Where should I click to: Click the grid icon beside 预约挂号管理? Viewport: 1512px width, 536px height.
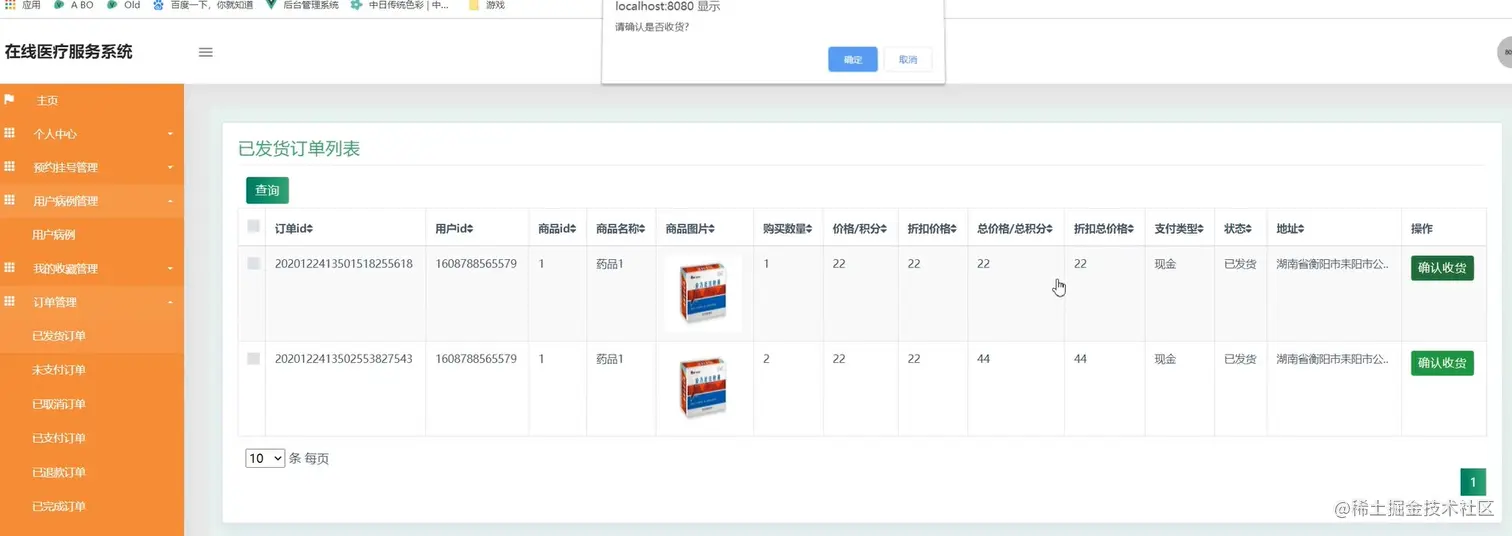pos(9,167)
